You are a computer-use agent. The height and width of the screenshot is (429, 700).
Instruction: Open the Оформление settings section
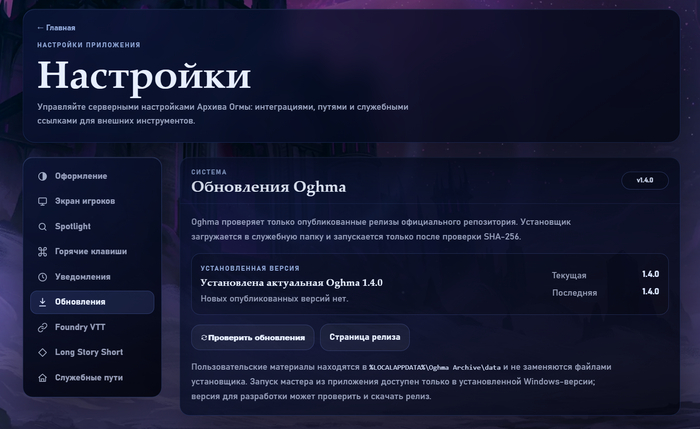92,176
